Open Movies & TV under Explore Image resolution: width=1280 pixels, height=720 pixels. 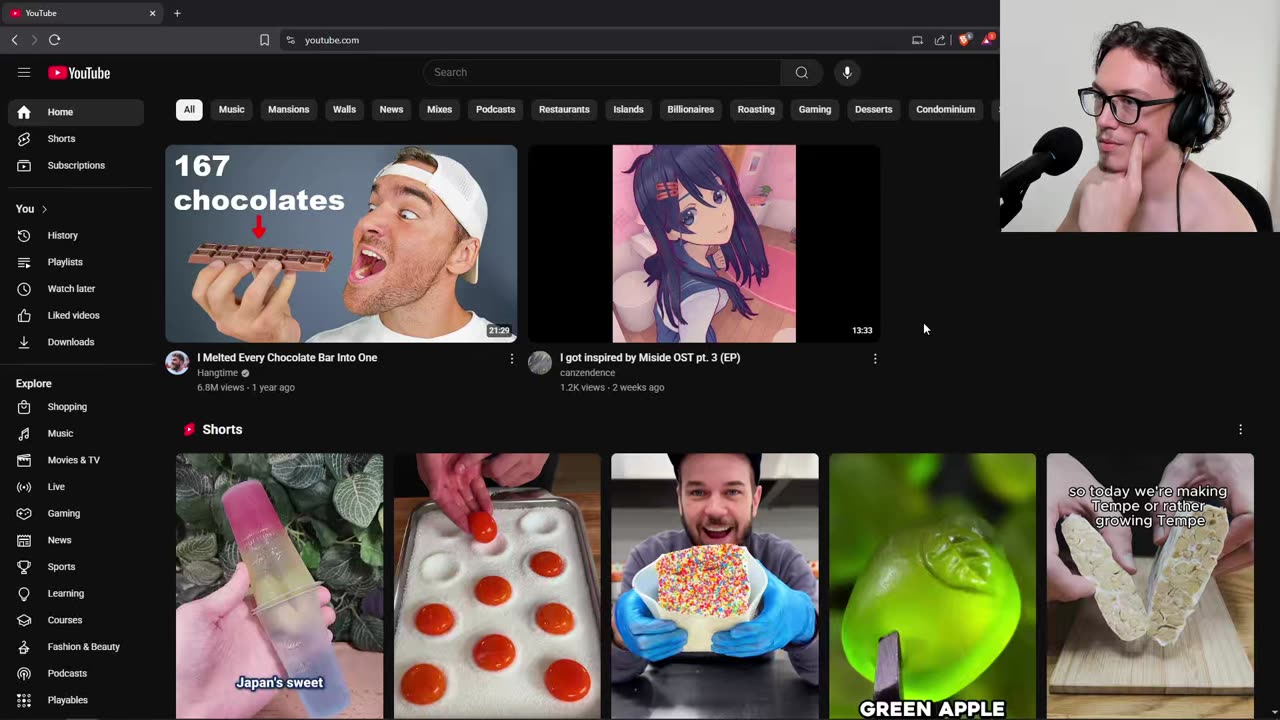(x=76, y=460)
